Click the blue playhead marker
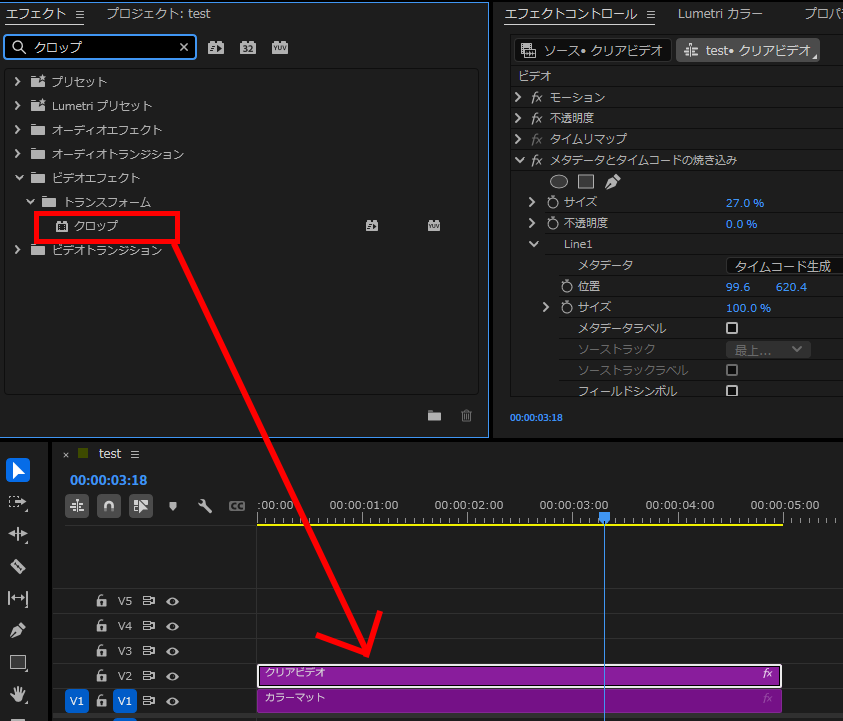Image resolution: width=843 pixels, height=721 pixels. [604, 517]
